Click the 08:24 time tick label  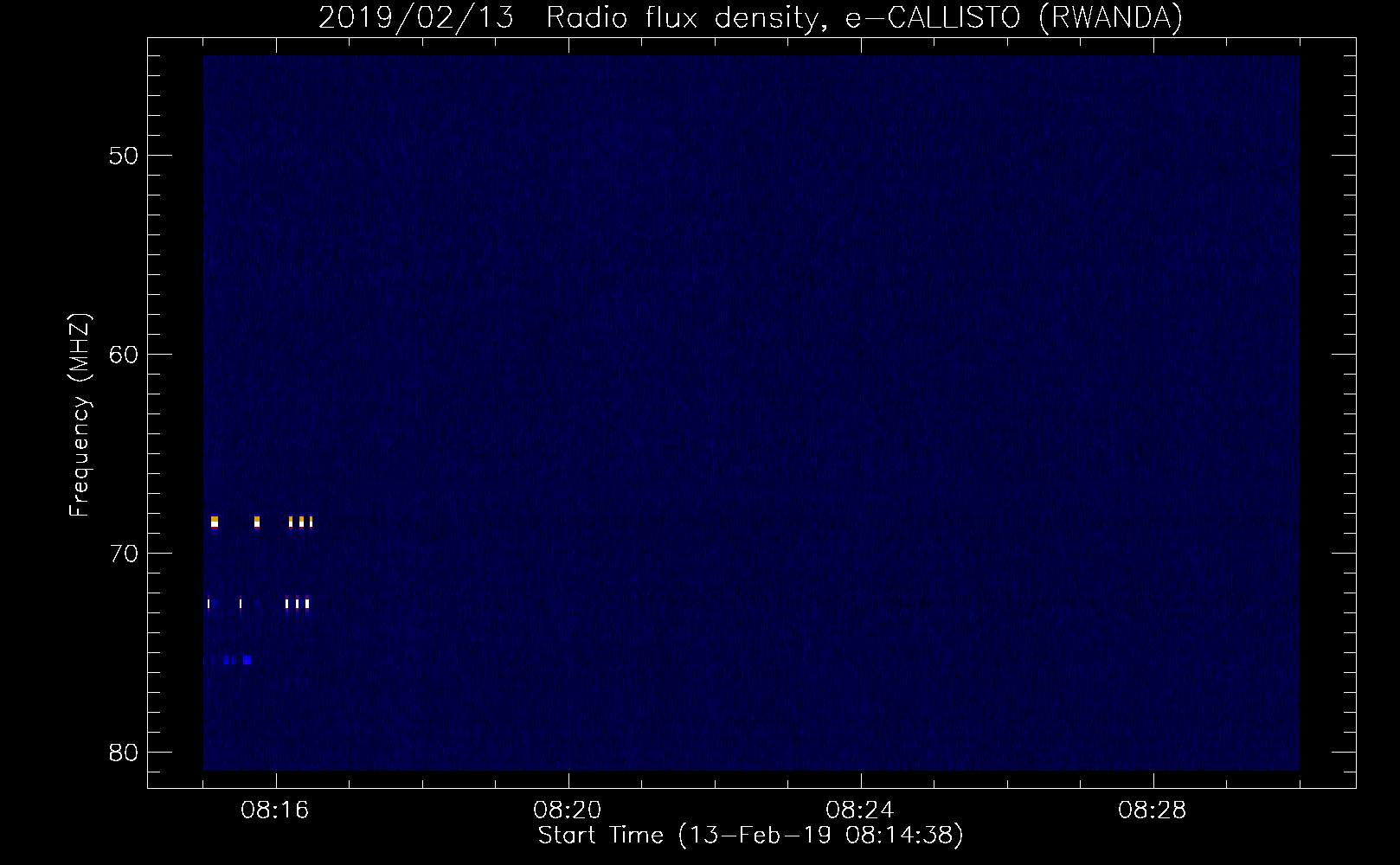tap(860, 811)
